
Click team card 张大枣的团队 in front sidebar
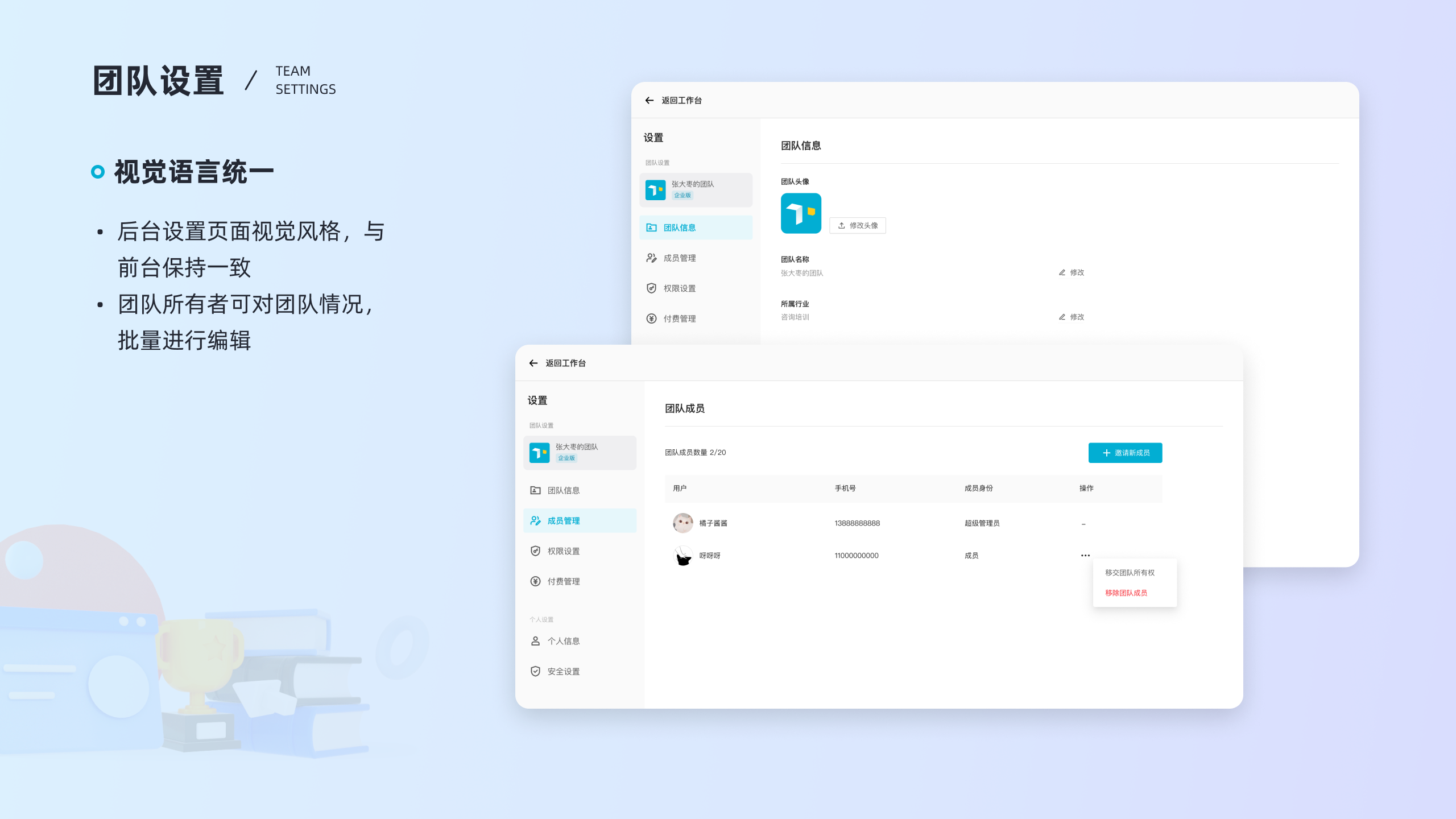point(580,453)
